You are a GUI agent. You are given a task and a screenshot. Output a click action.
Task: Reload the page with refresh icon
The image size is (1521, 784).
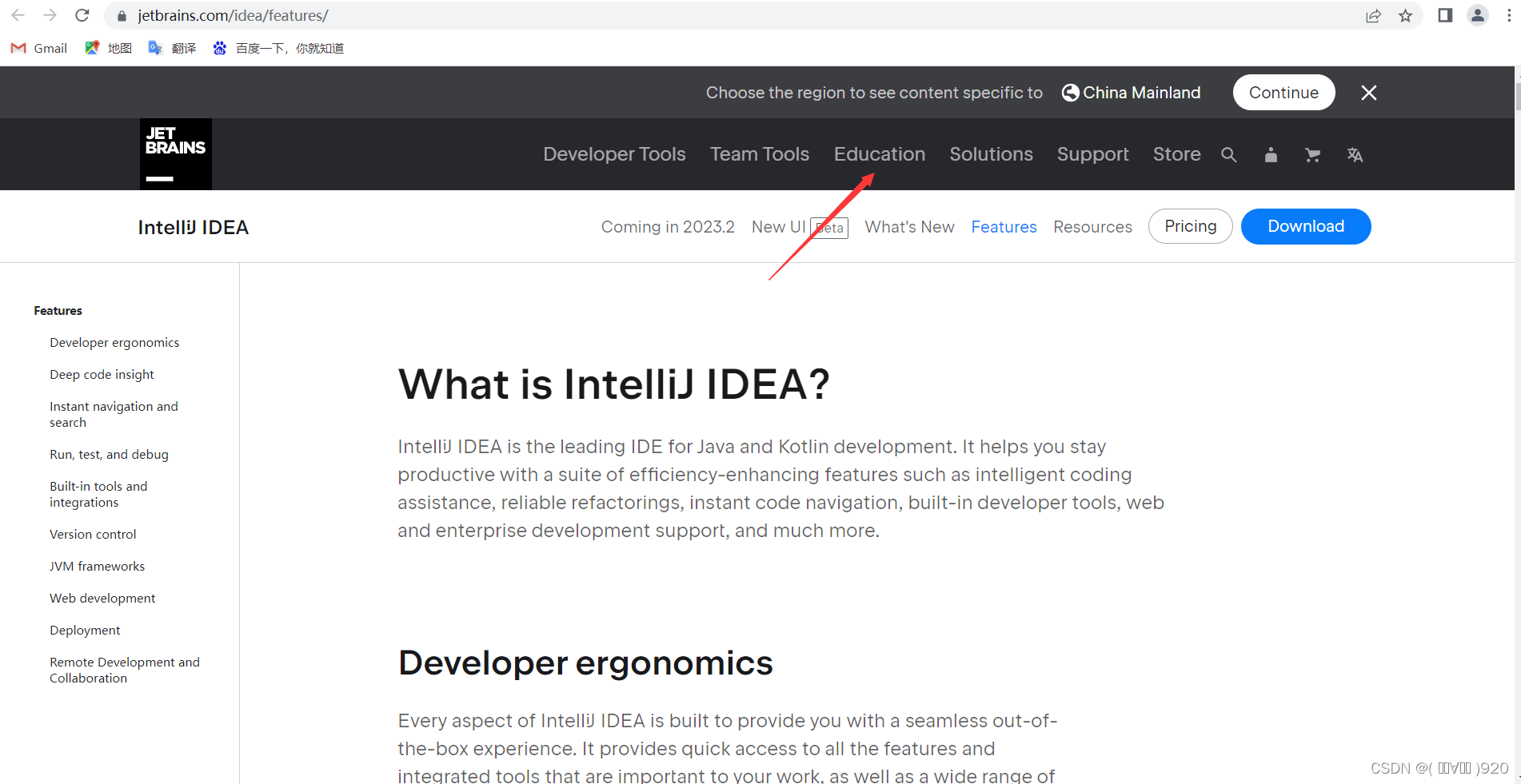[x=82, y=15]
